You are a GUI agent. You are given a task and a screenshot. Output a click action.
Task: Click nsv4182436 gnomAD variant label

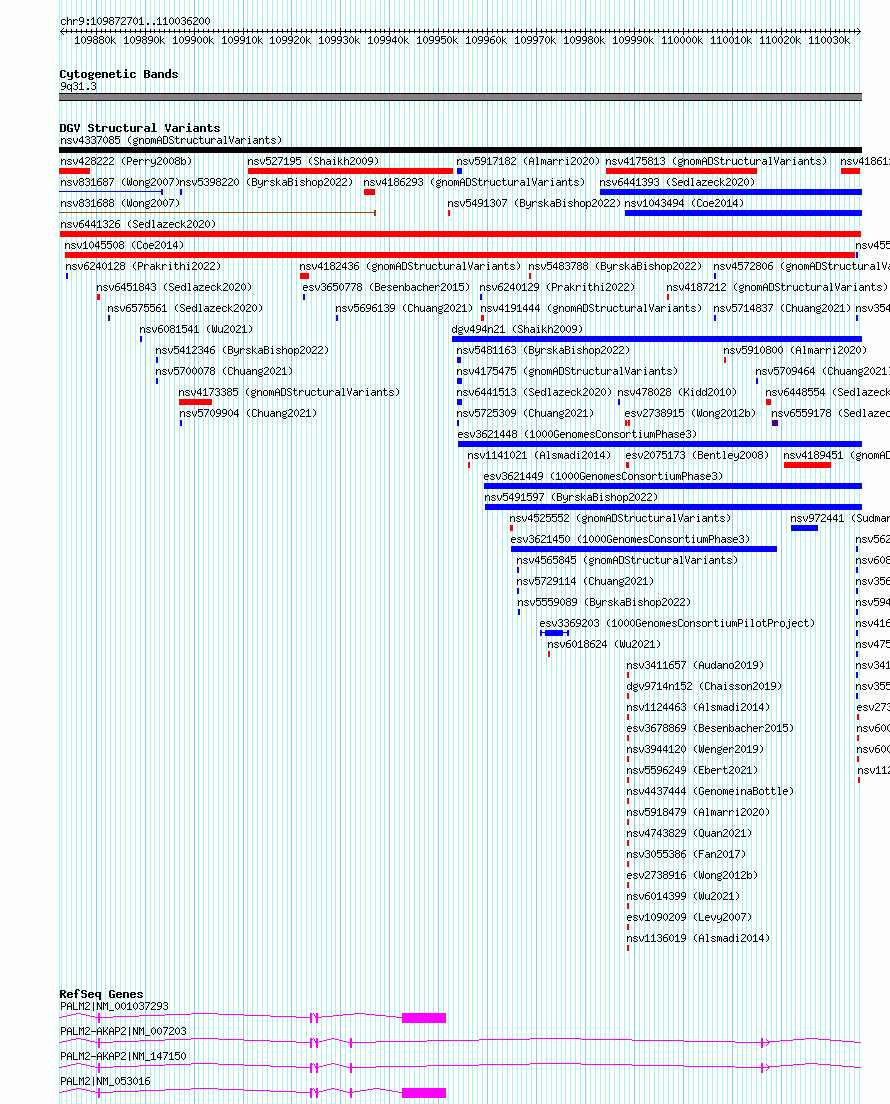point(410,267)
